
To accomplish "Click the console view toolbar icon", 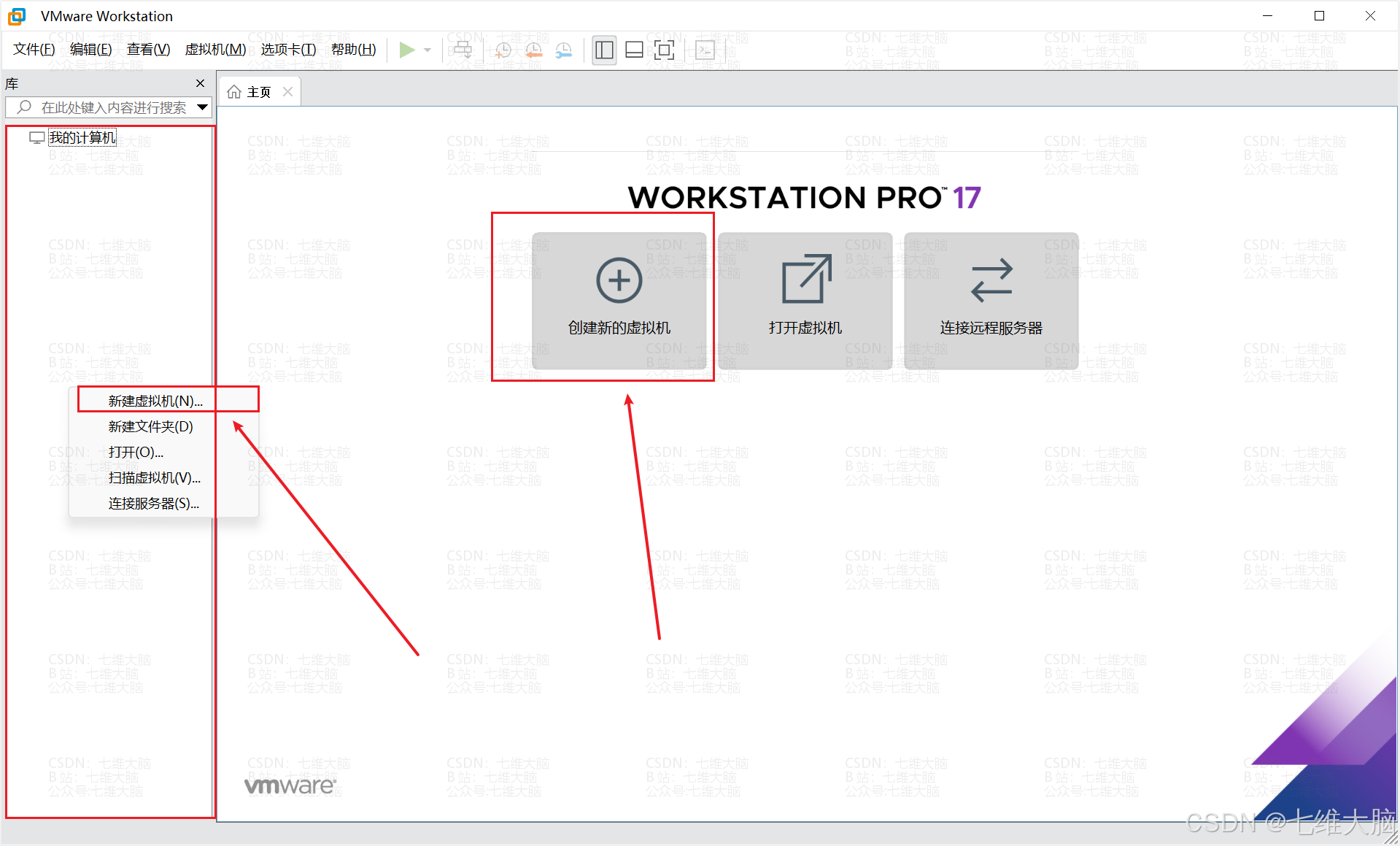I will [704, 50].
